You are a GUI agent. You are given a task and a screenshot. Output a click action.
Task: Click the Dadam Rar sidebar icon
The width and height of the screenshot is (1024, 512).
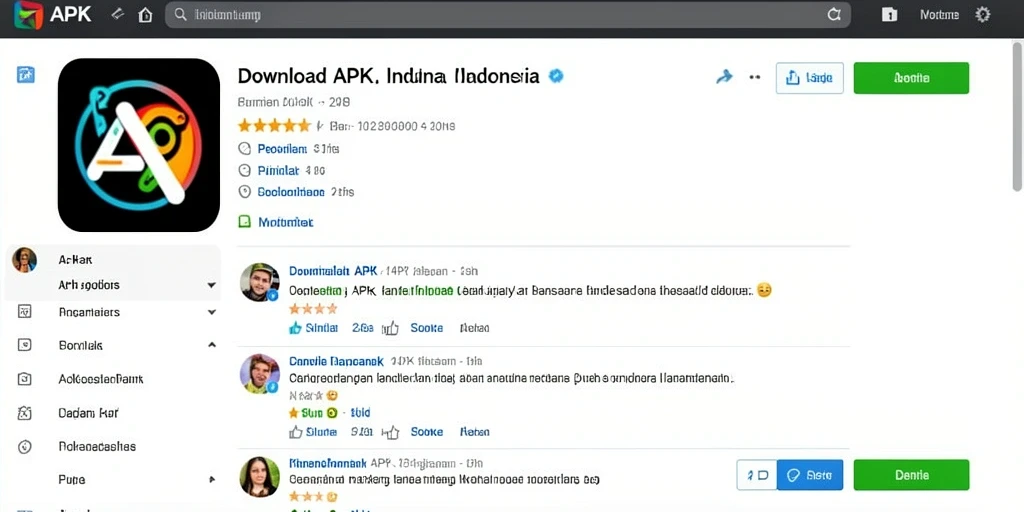pos(24,413)
